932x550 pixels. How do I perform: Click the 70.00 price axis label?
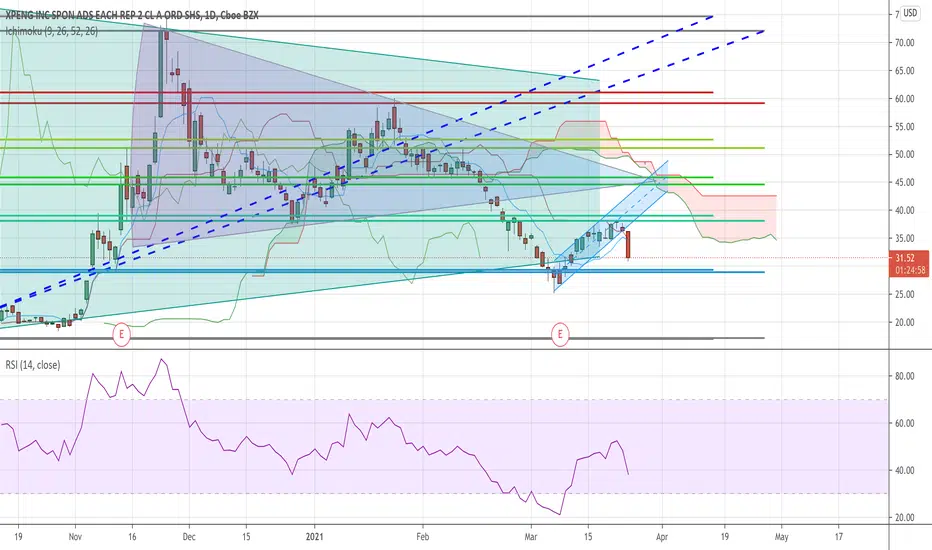[x=905, y=43]
